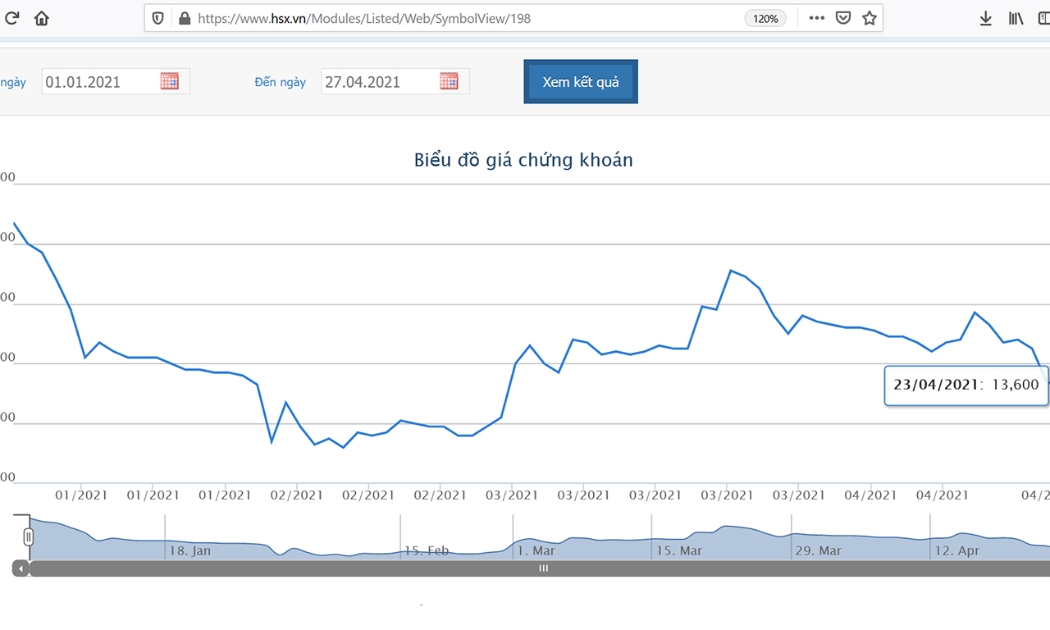Click the 18. Jan navigator label
Viewport: 1050px width, 630px height.
coord(190,551)
